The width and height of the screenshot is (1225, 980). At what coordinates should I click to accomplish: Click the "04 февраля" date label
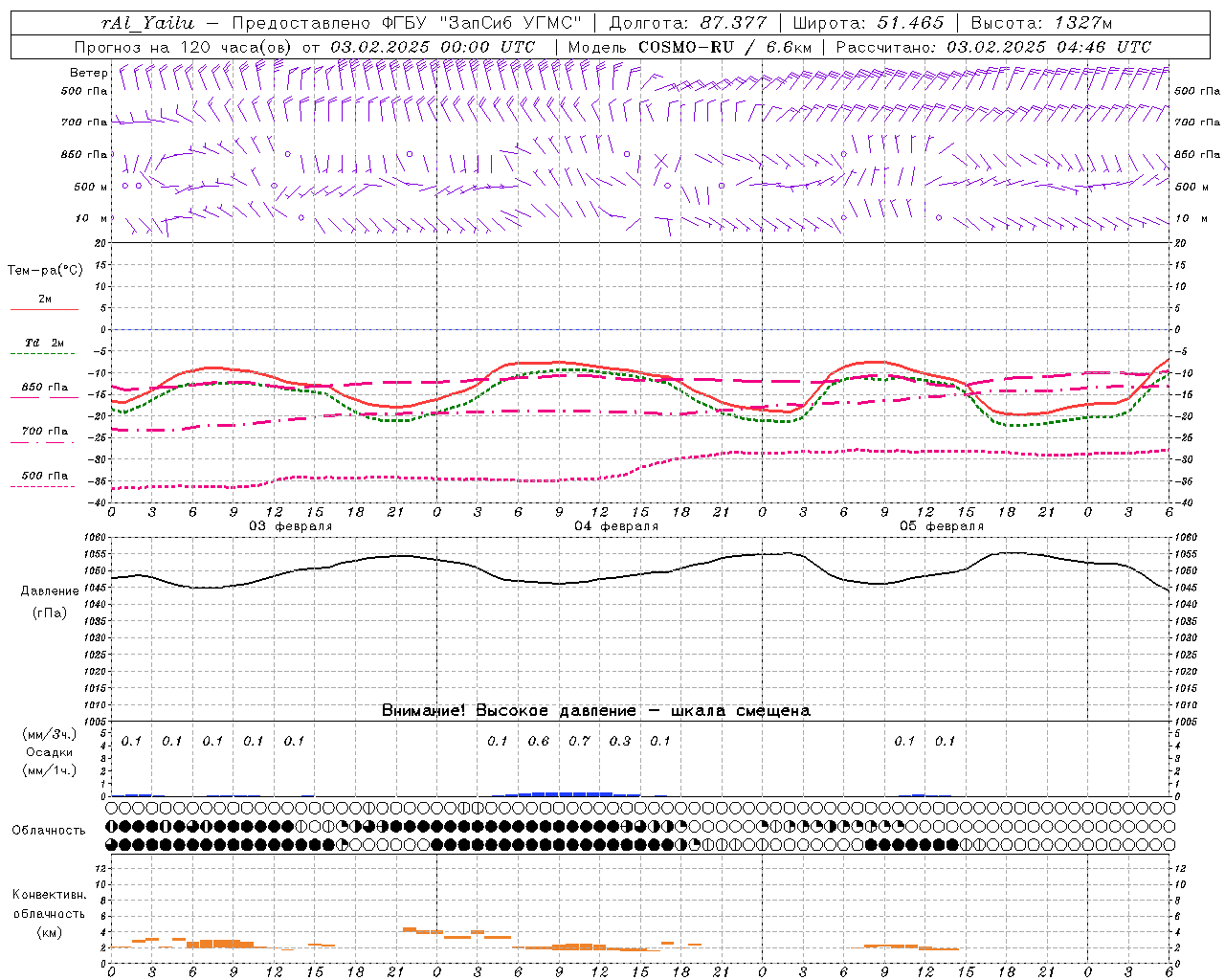pos(616,526)
